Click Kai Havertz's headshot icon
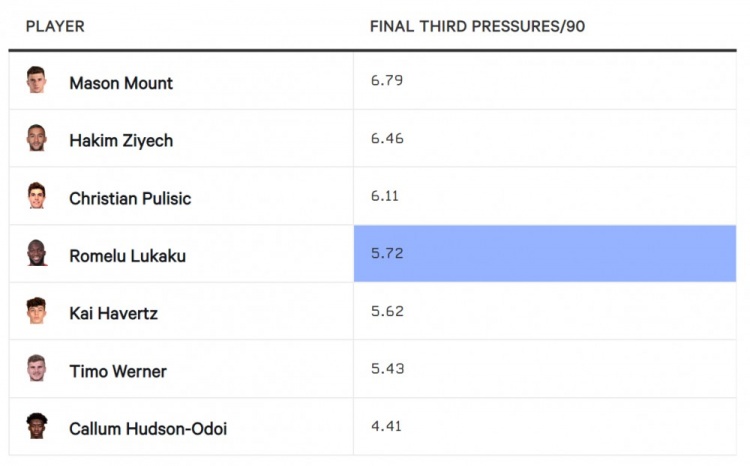 [x=36, y=311]
